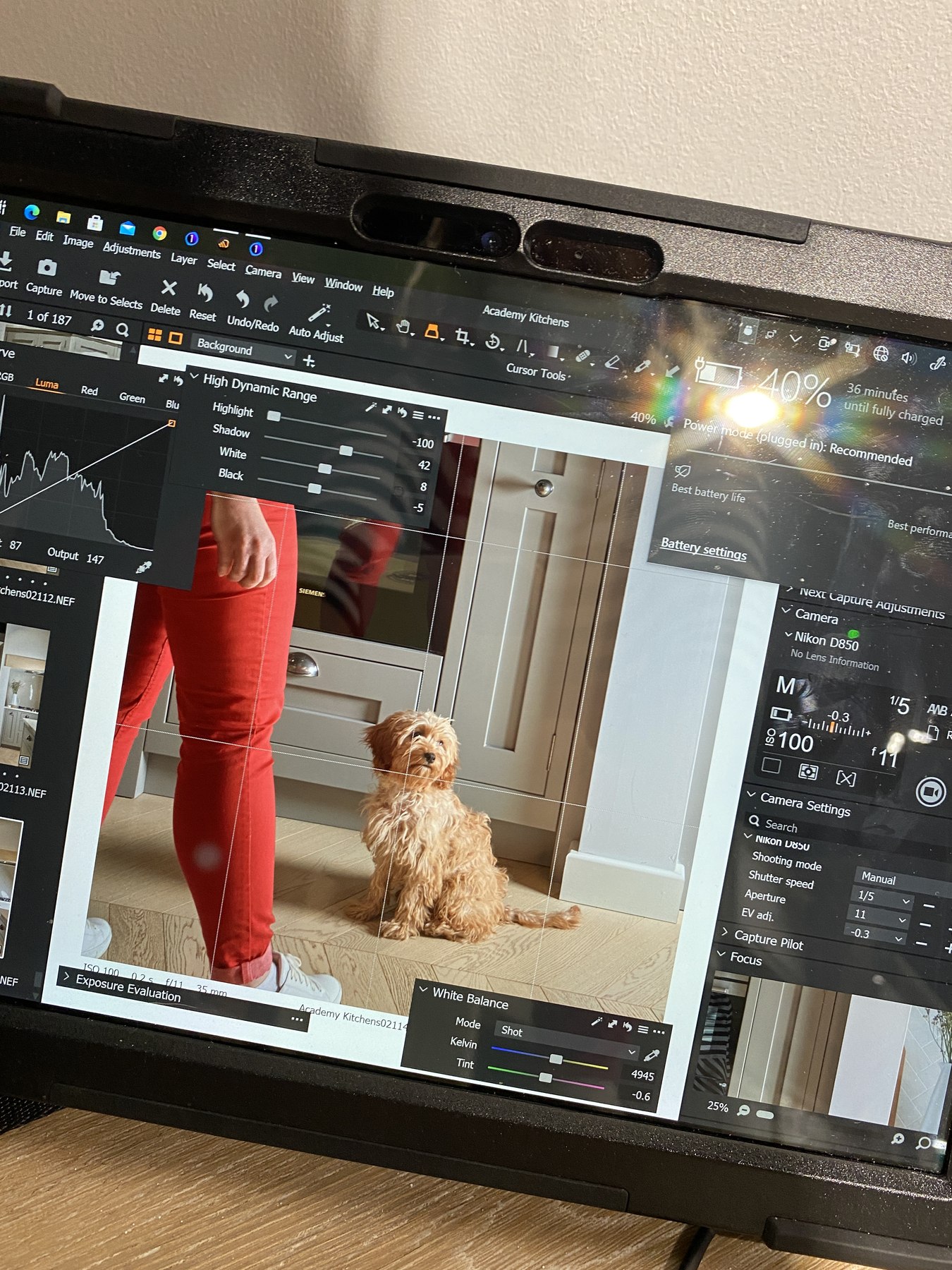Click the Reset adjustments icon
This screenshot has width=952, height=1270.
pyautogui.click(x=205, y=293)
